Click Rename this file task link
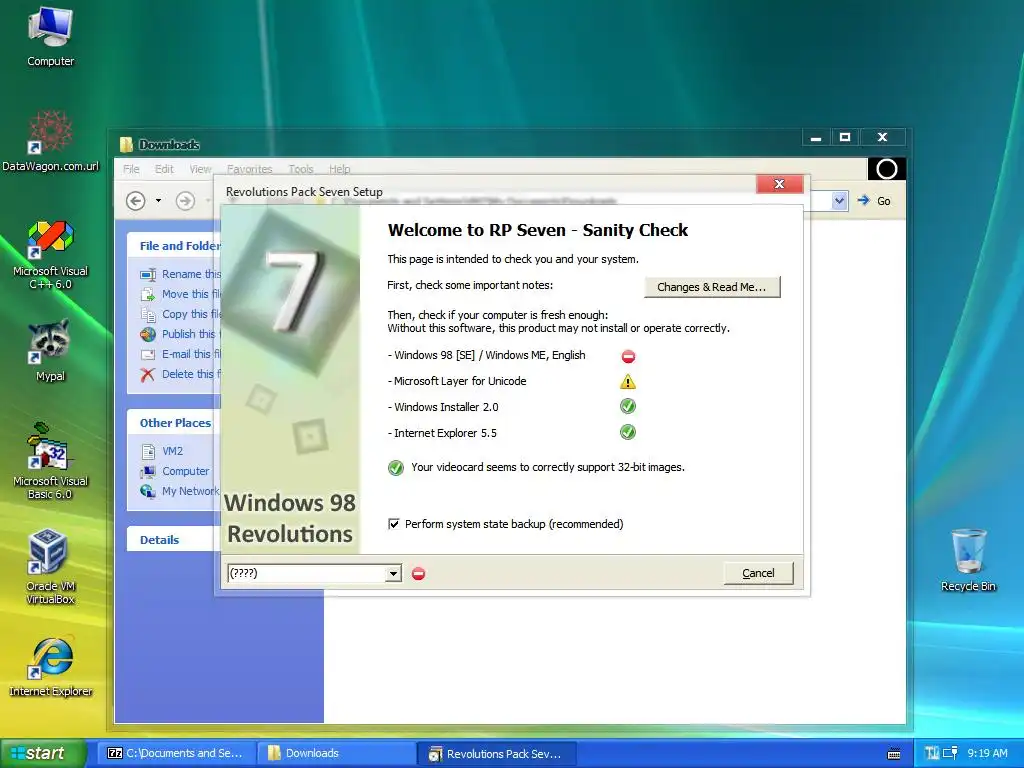Image resolution: width=1024 pixels, height=768 pixels. click(x=182, y=274)
